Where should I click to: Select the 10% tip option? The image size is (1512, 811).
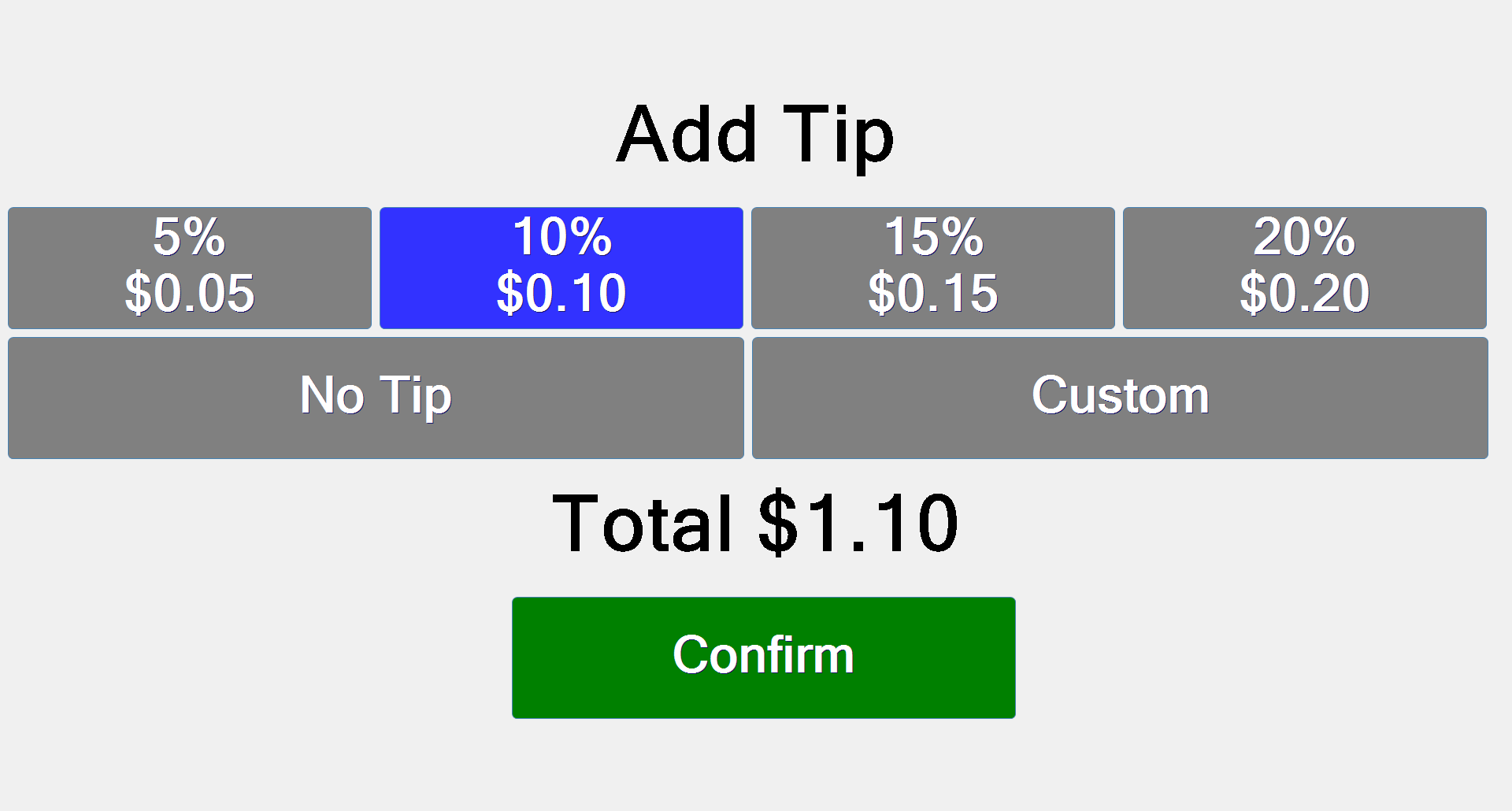(561, 268)
